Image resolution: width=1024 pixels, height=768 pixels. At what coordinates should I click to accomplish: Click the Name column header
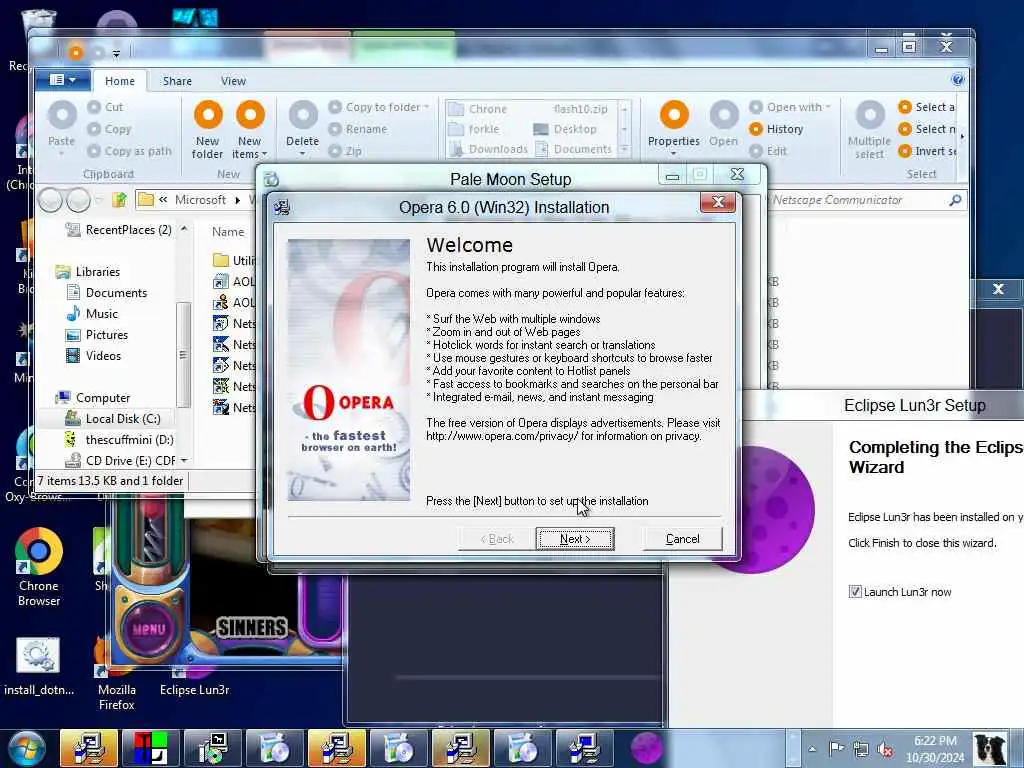tap(228, 232)
